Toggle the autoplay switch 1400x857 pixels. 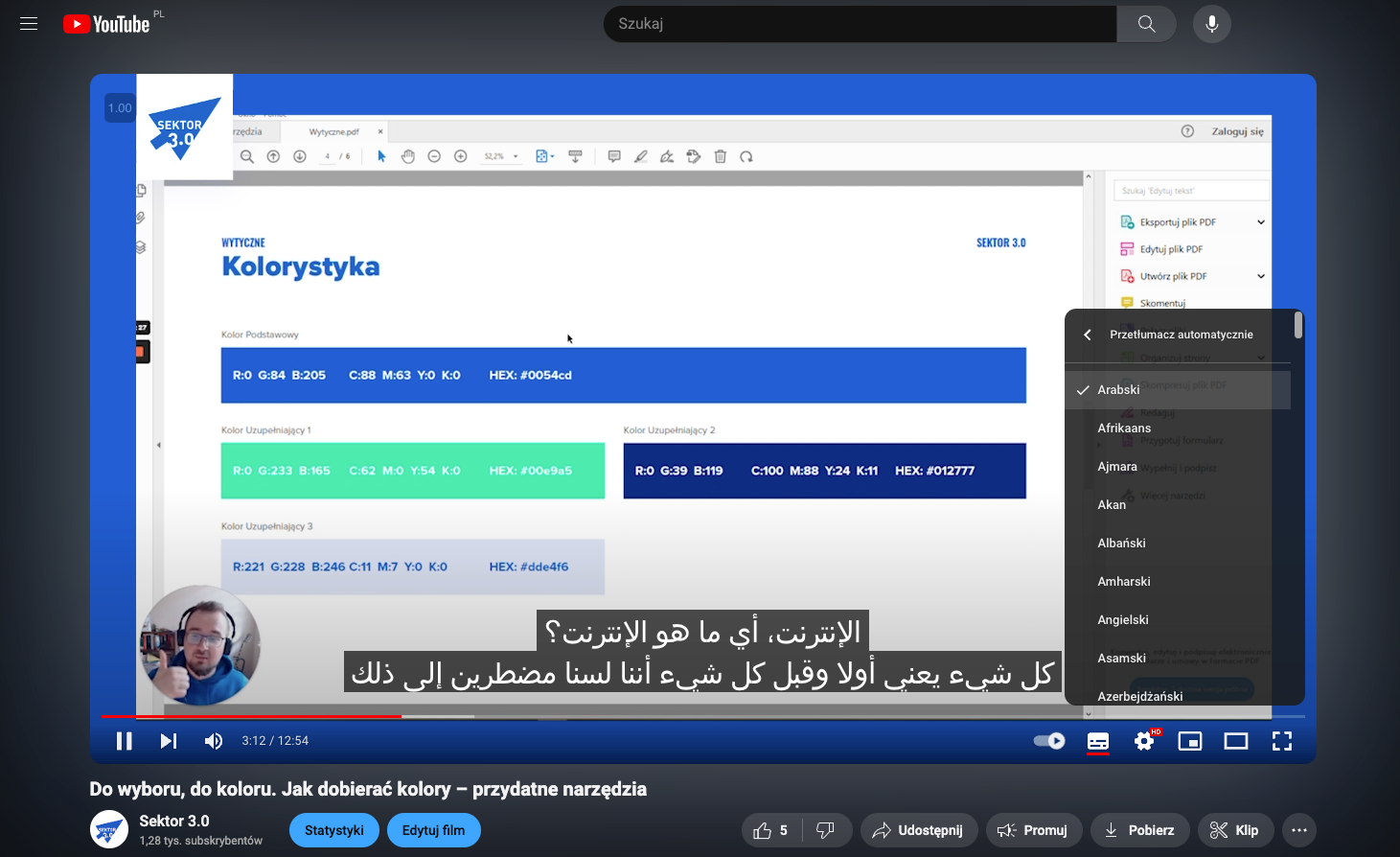(1049, 741)
